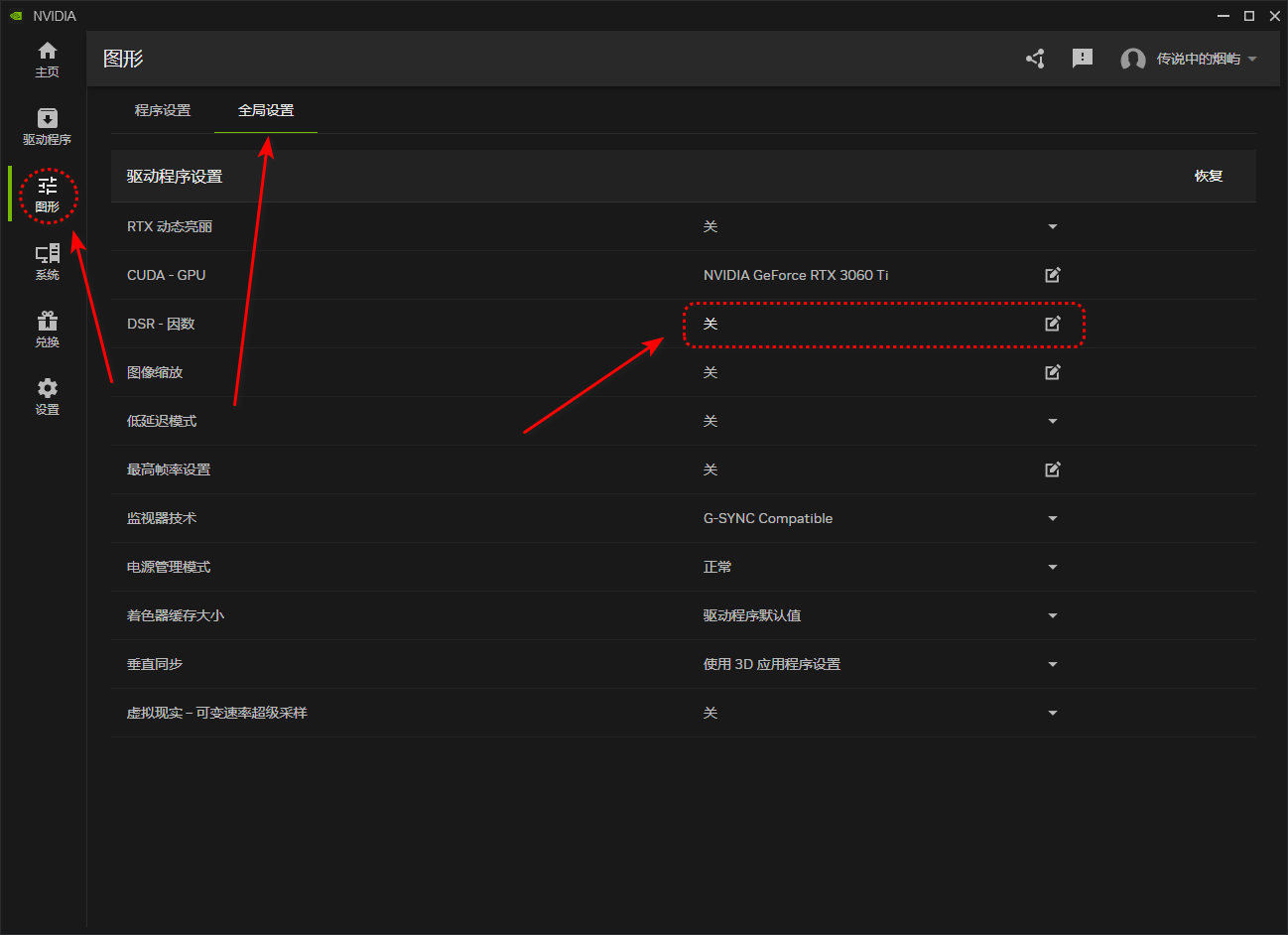This screenshot has height=935, width=1288.
Task: Click the CUDA - GPU label
Action: click(x=167, y=275)
